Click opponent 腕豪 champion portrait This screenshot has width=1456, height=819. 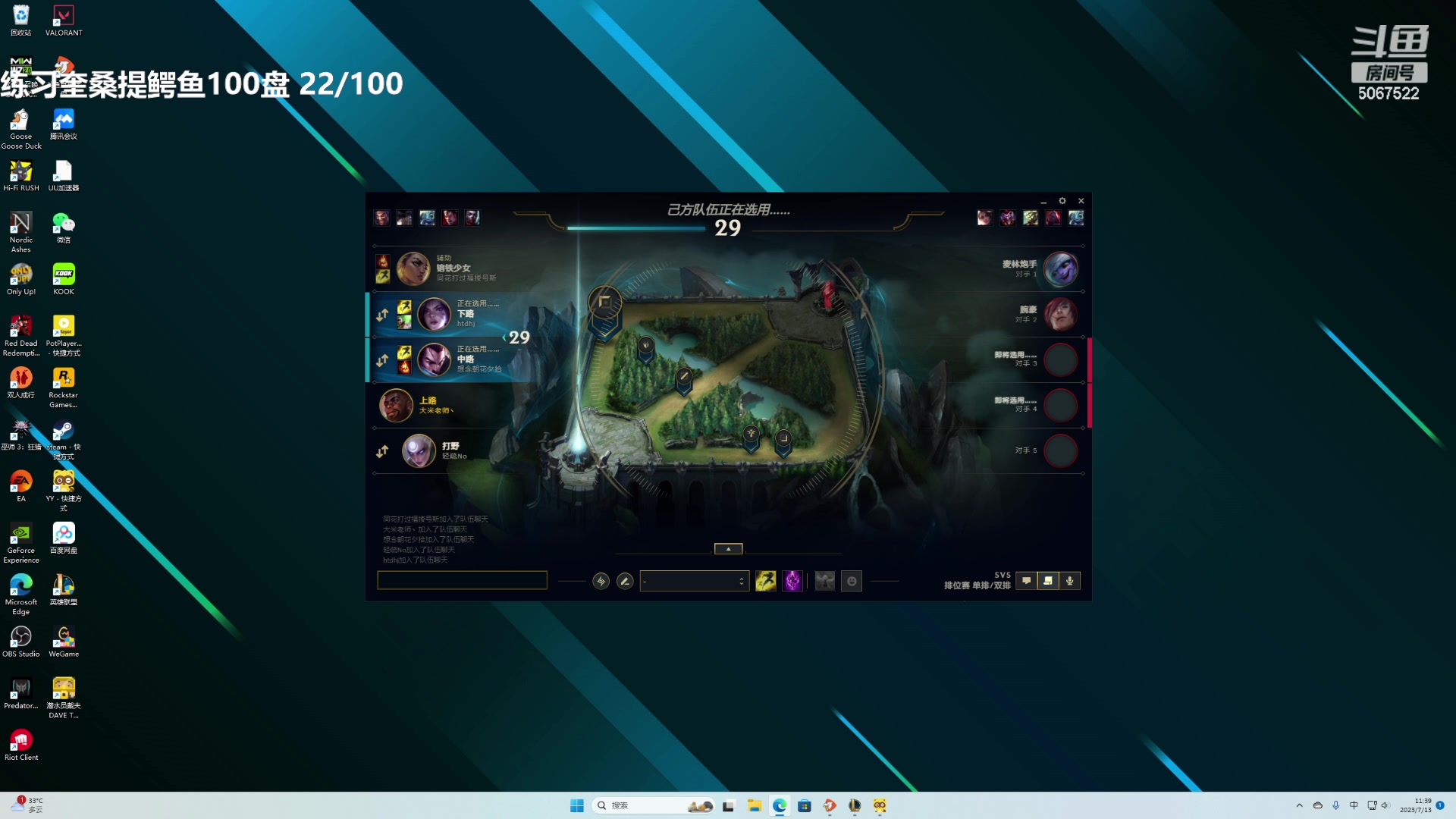click(x=1060, y=314)
